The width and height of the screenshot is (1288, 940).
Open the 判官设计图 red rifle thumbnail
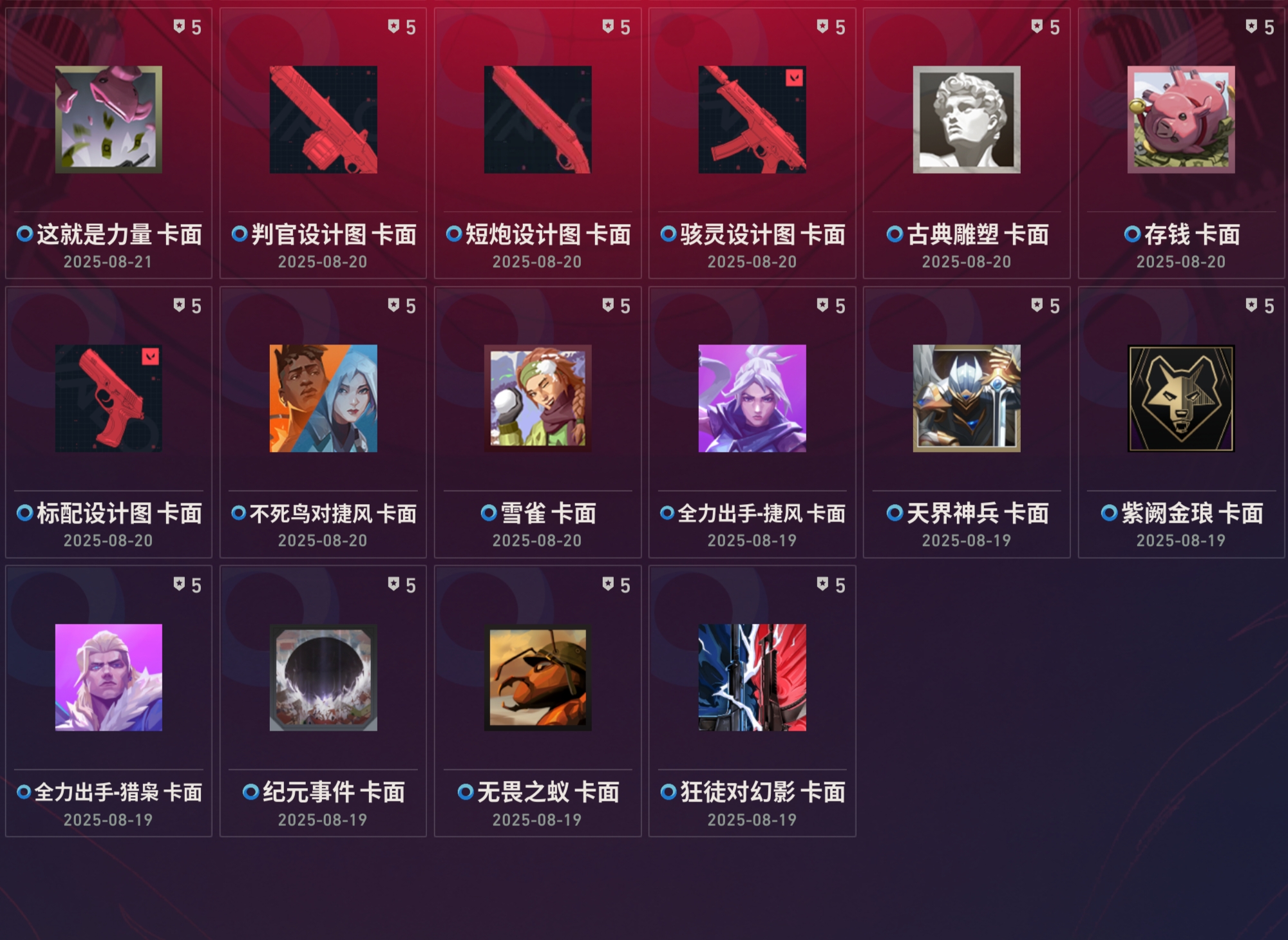point(323,120)
